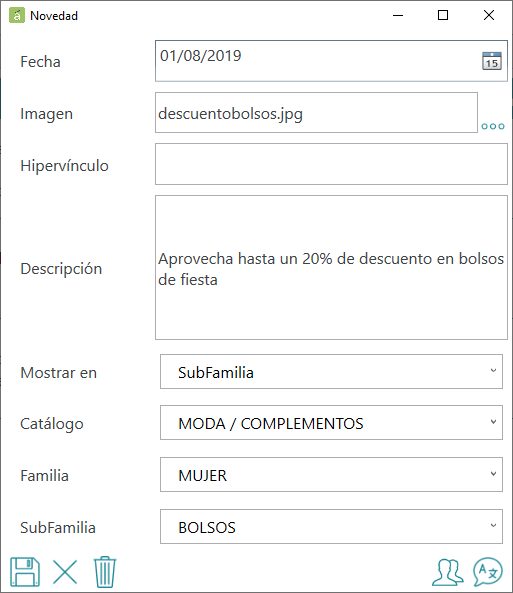
Task: Click inside the Hipervínculo text field
Action: (331, 164)
